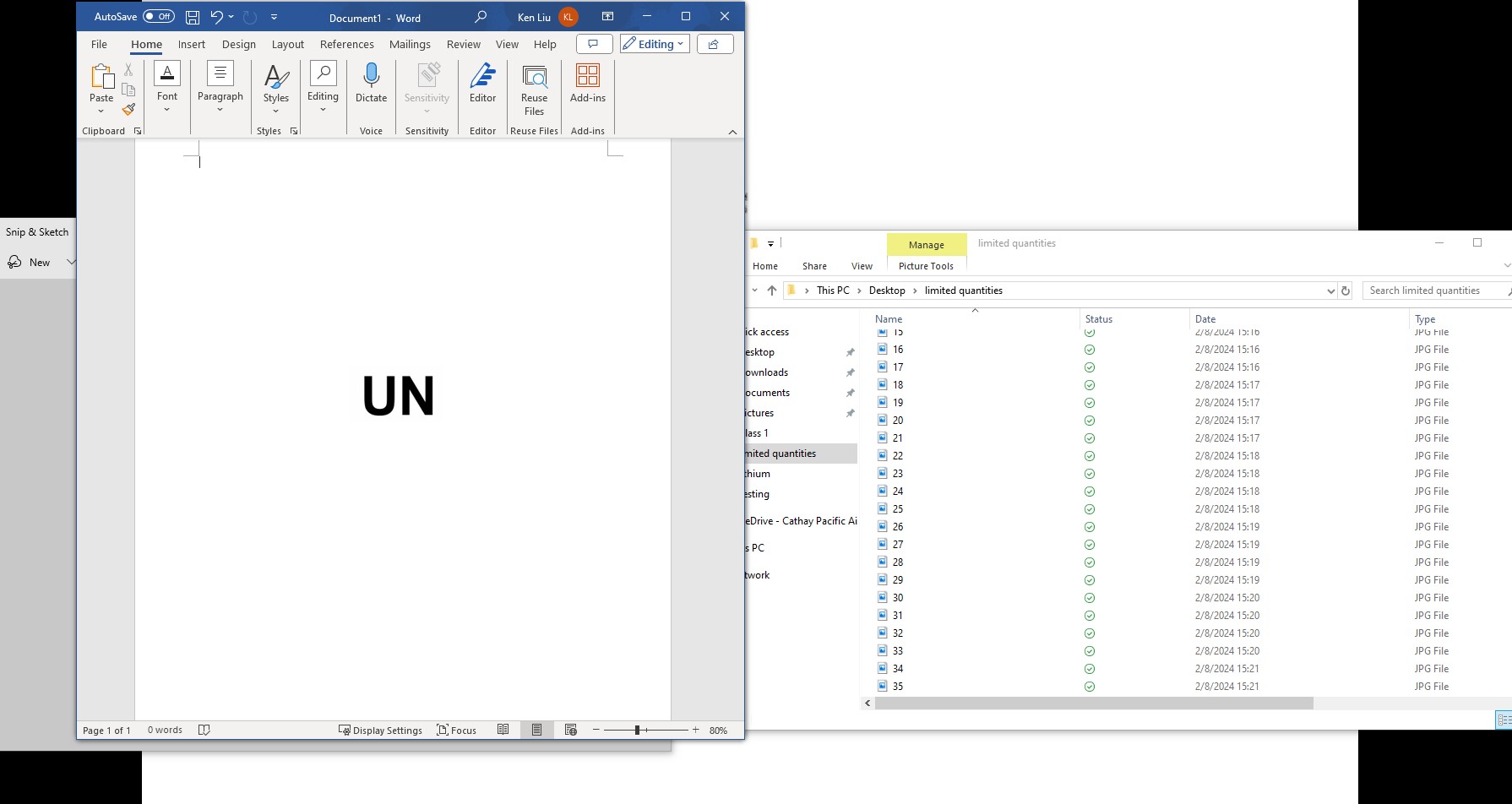The image size is (1512, 804).
Task: Open the Paste options arrow
Action: (101, 111)
